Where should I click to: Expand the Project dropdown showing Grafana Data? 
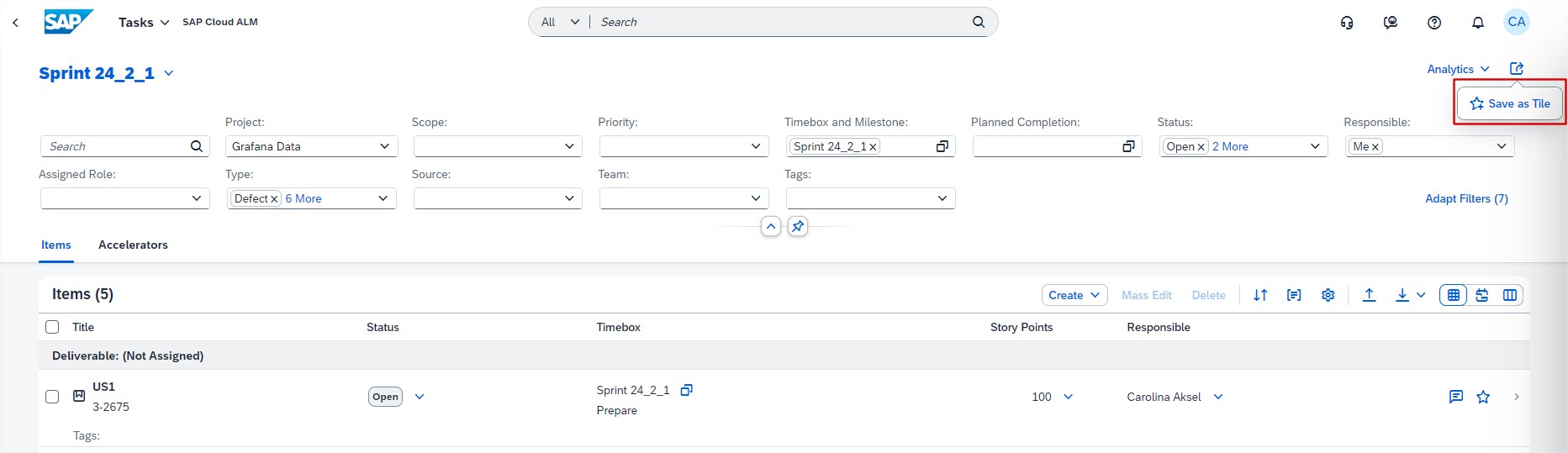[x=384, y=146]
